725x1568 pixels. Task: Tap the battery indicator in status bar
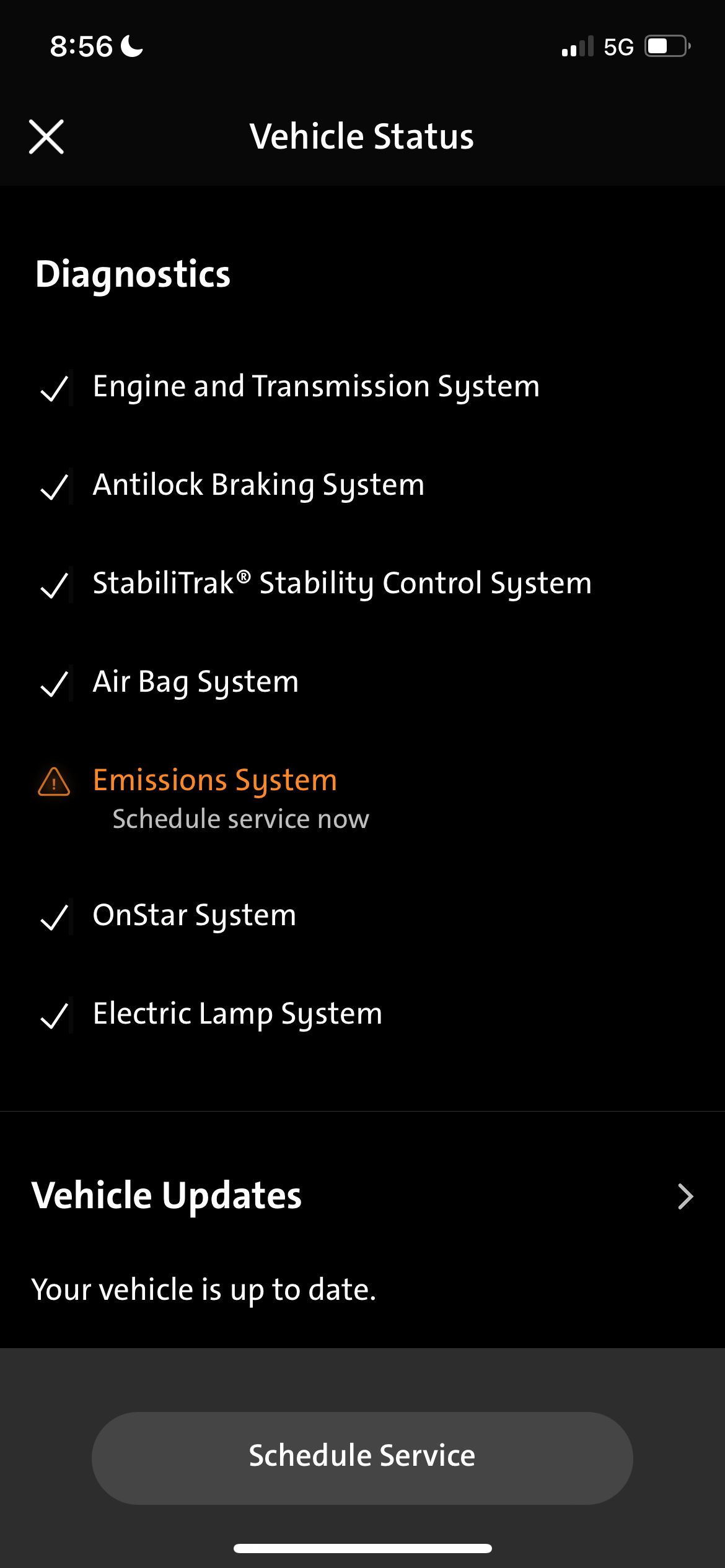(x=668, y=46)
